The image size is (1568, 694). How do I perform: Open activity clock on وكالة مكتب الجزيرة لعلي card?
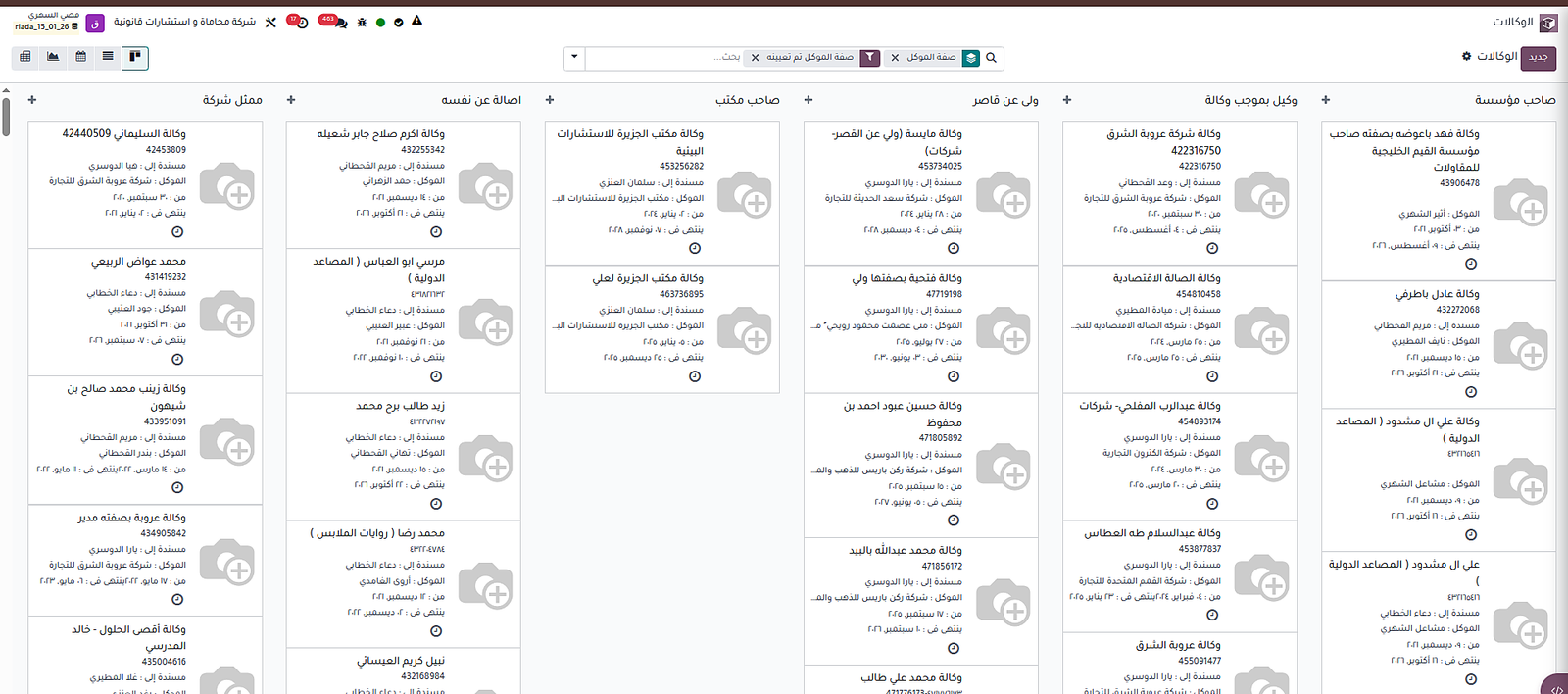click(x=695, y=376)
